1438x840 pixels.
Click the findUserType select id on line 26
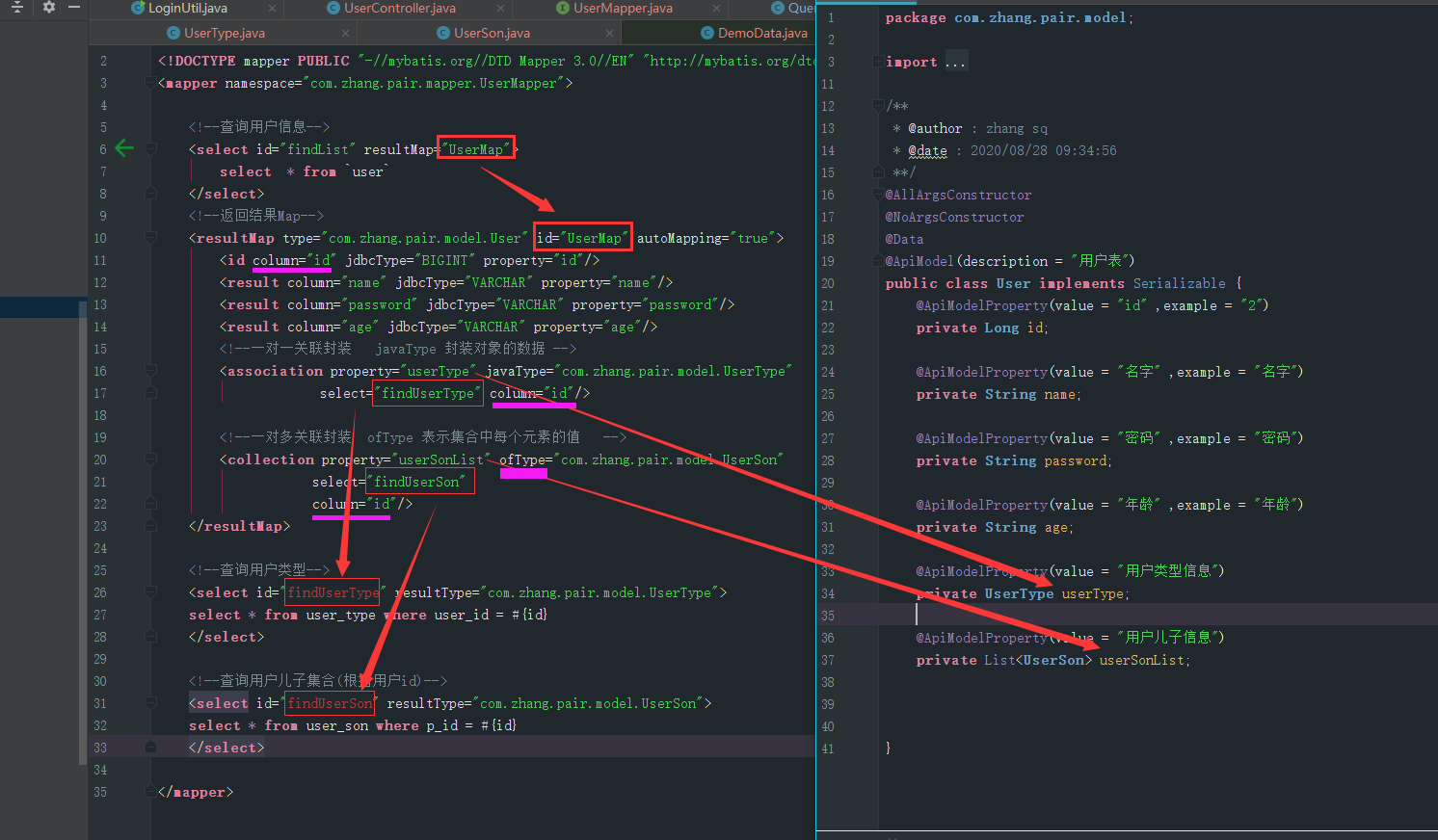click(x=333, y=592)
